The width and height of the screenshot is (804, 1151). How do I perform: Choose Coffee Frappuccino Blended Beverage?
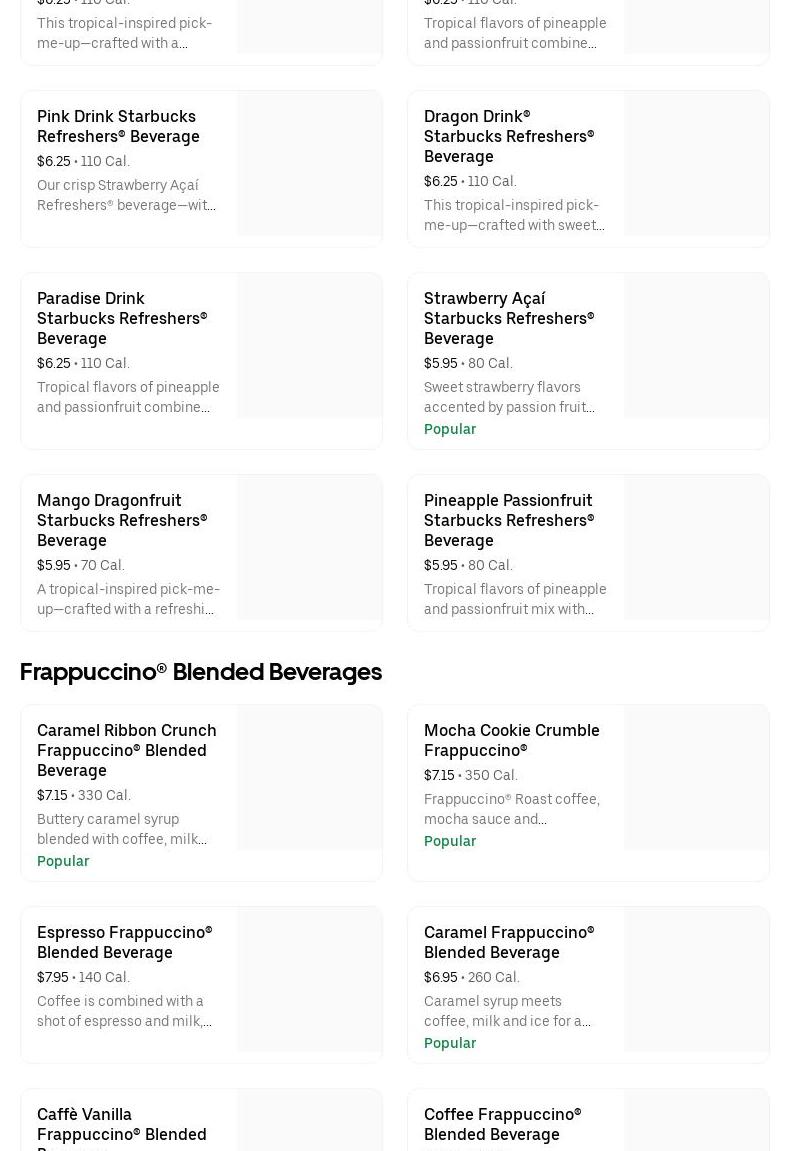pos(502,1124)
